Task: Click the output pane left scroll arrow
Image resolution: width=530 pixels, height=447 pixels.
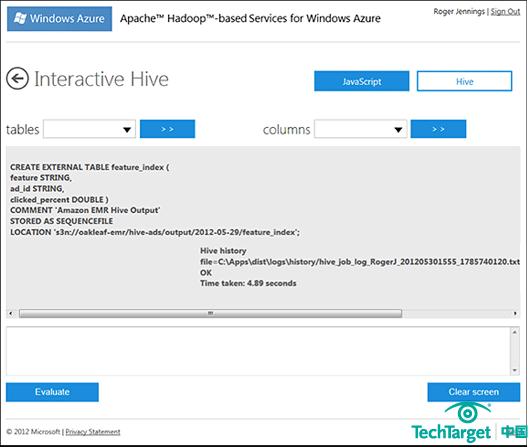Action: coord(11,313)
